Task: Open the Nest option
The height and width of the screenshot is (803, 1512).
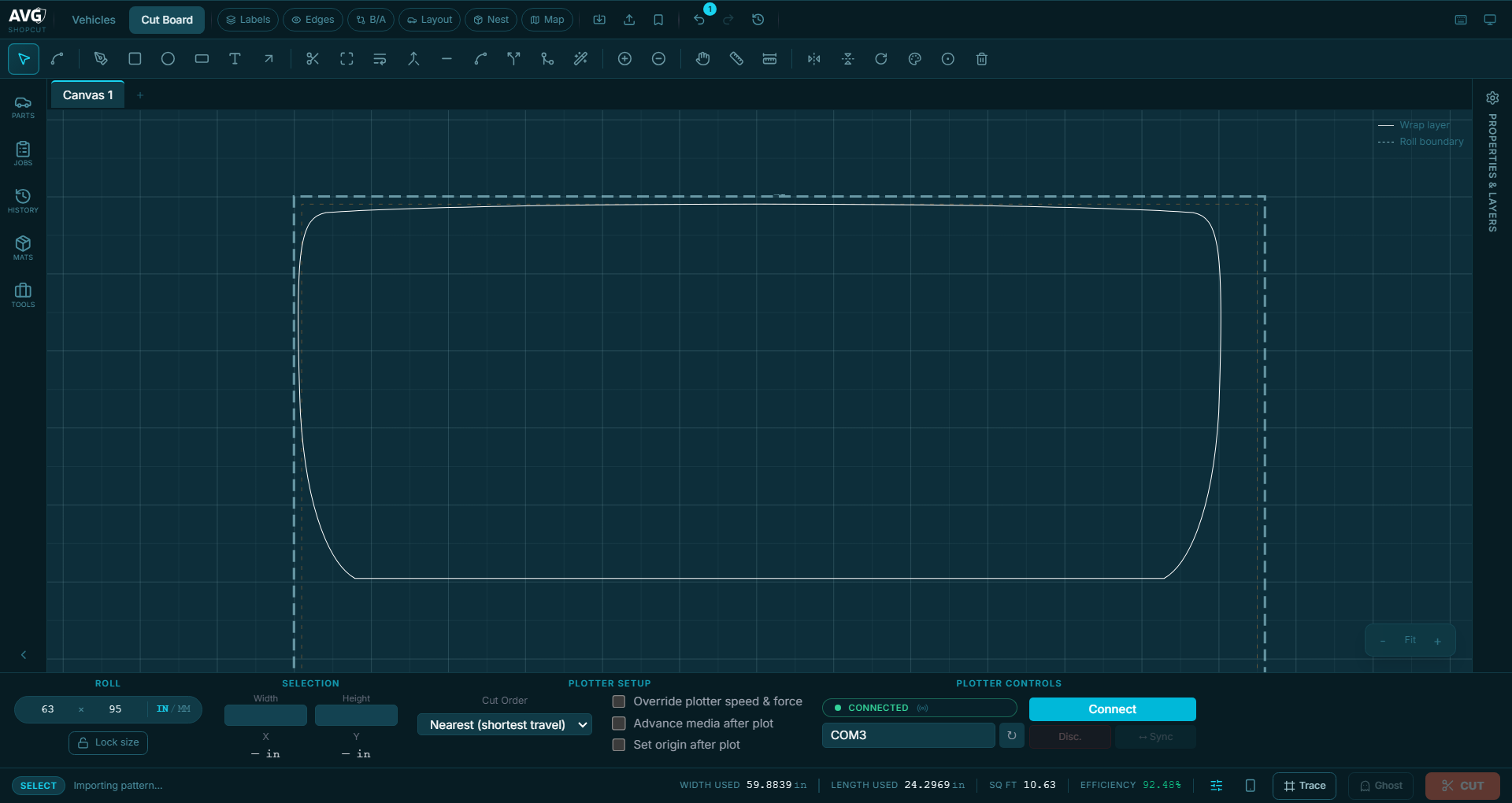Action: [x=491, y=20]
